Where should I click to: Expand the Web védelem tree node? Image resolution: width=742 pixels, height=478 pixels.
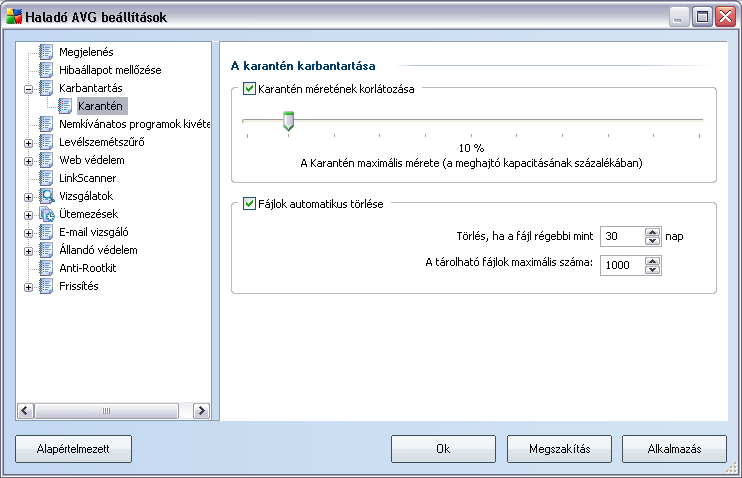[28, 161]
